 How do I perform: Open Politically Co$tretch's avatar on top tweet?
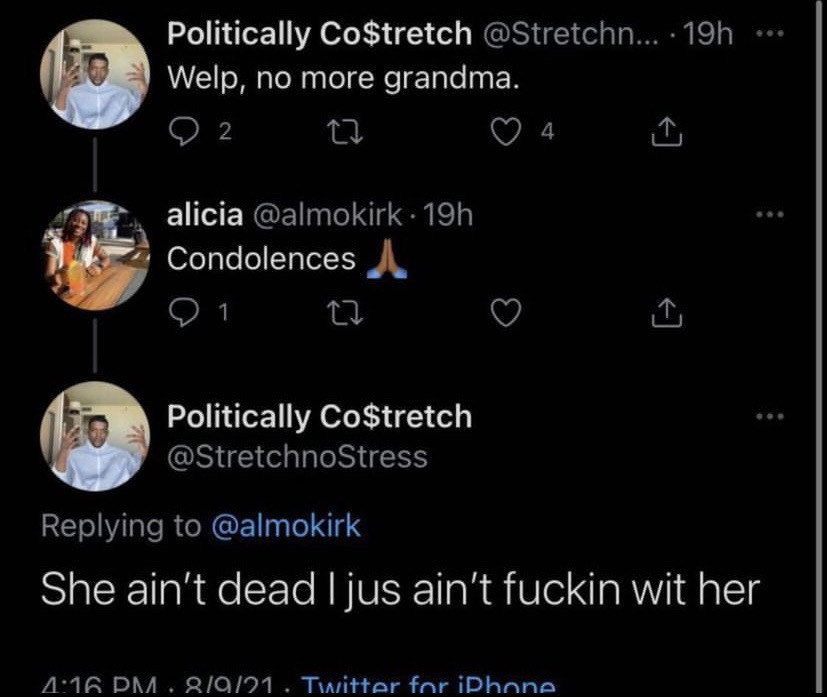point(96,74)
